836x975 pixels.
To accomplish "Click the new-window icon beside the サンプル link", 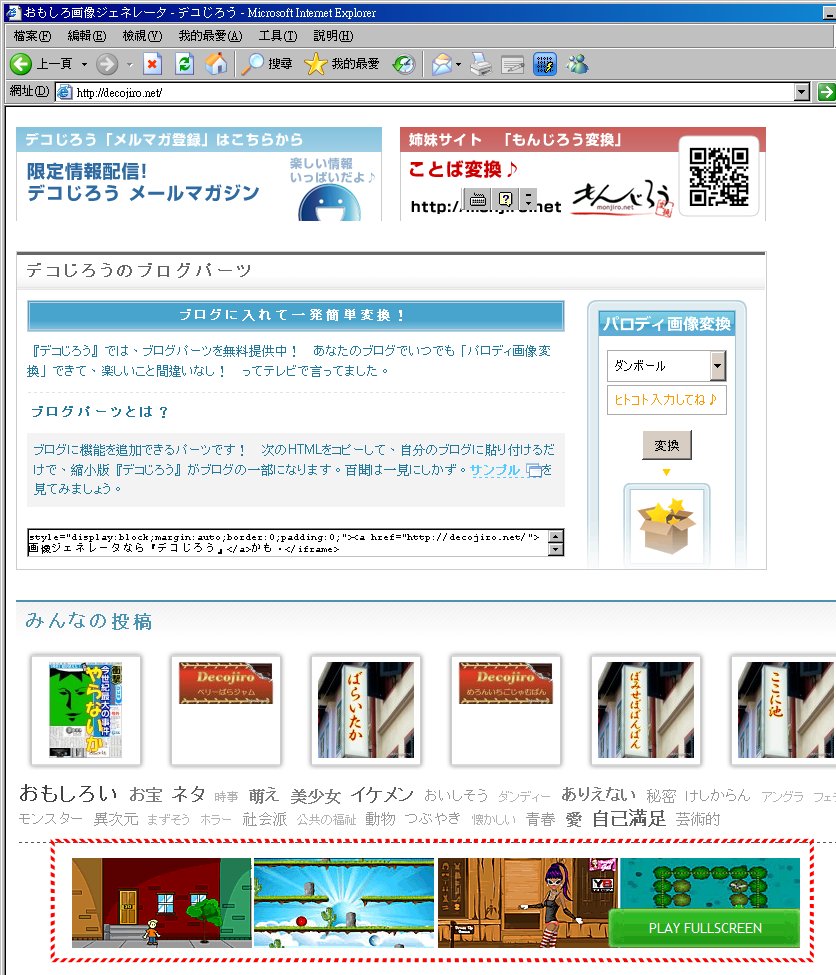I will (534, 470).
